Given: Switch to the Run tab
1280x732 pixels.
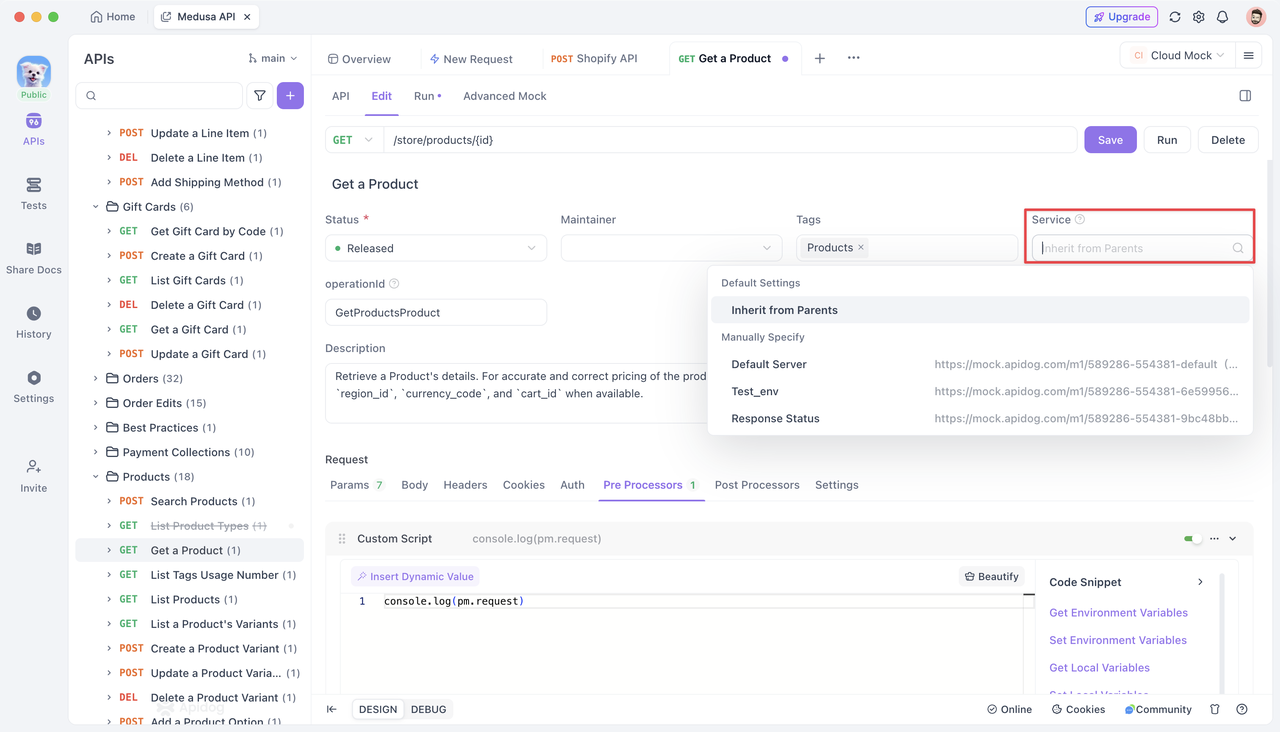Looking at the screenshot, I should tap(427, 96).
